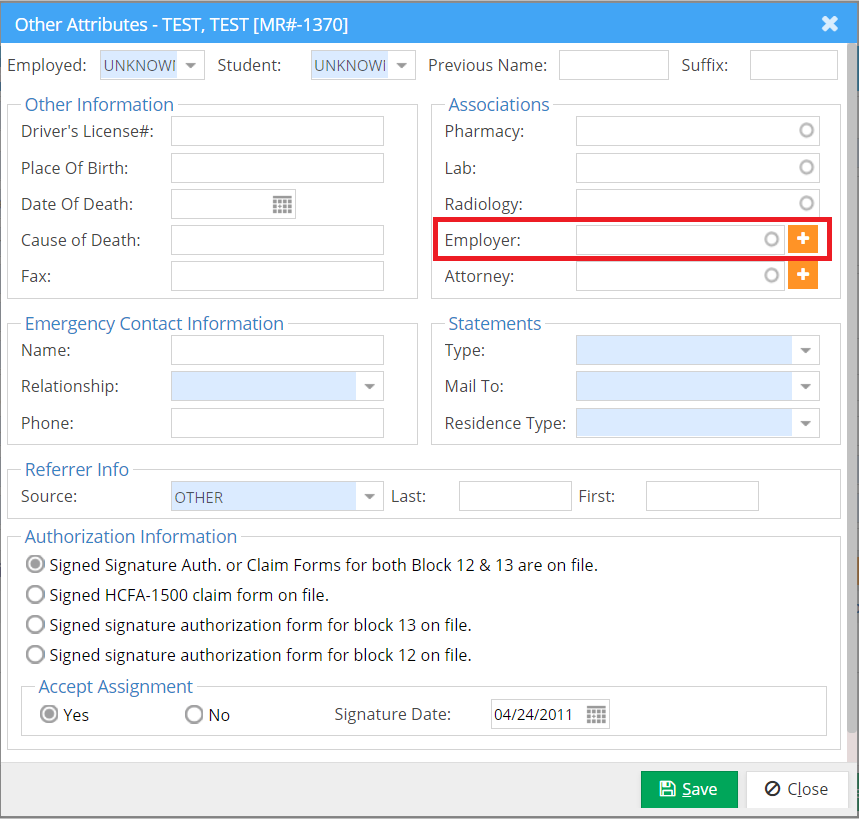
Task: Click the Save button
Action: (689, 789)
